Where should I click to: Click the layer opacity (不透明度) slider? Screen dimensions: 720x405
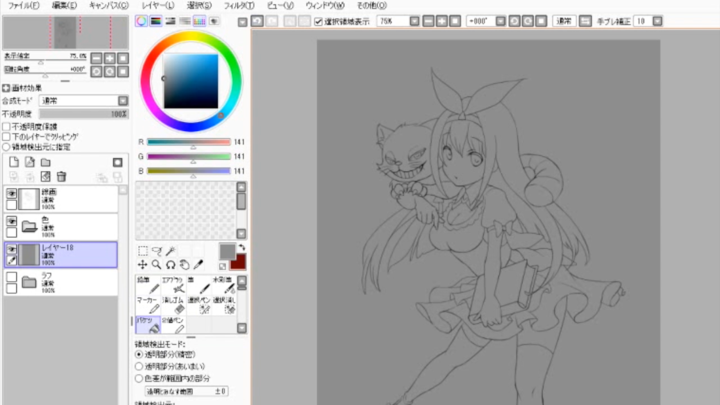coord(84,114)
